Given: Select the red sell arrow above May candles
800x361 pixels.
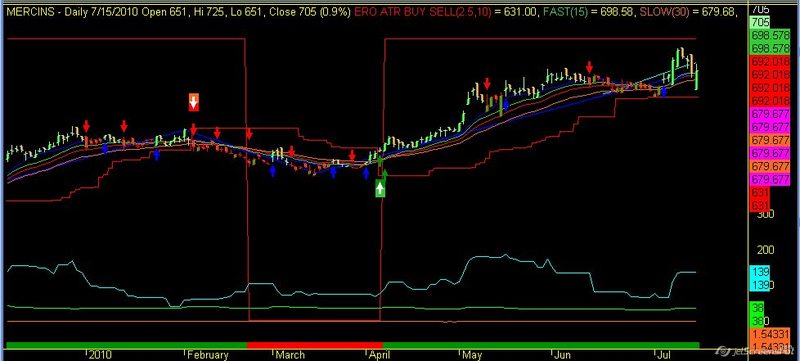Looking at the screenshot, I should (x=487, y=84).
